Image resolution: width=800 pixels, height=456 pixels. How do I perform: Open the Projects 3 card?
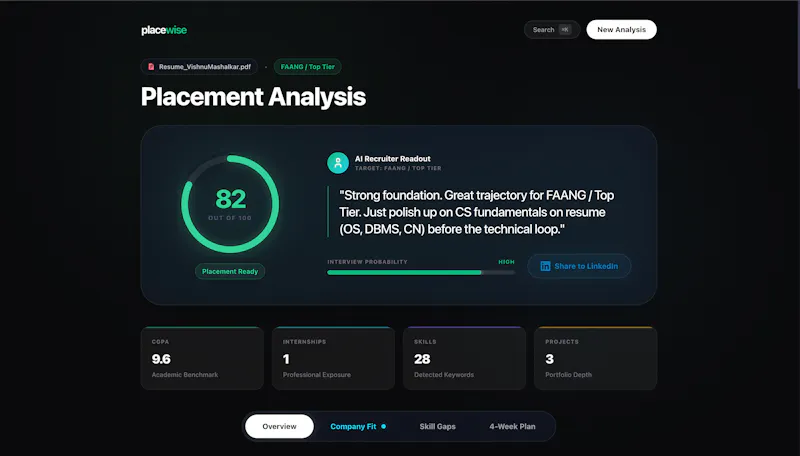pyautogui.click(x=595, y=358)
